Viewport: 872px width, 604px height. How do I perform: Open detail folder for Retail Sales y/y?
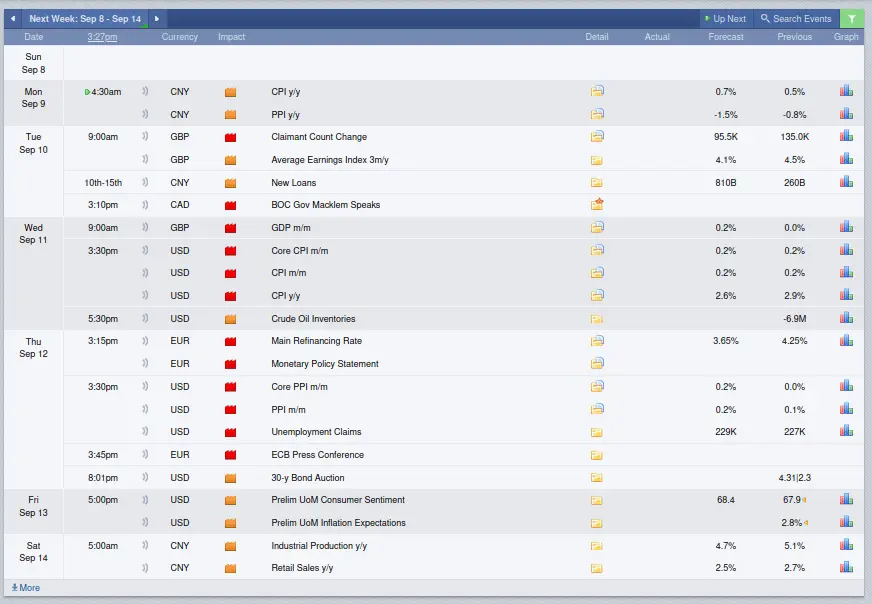[x=597, y=568]
